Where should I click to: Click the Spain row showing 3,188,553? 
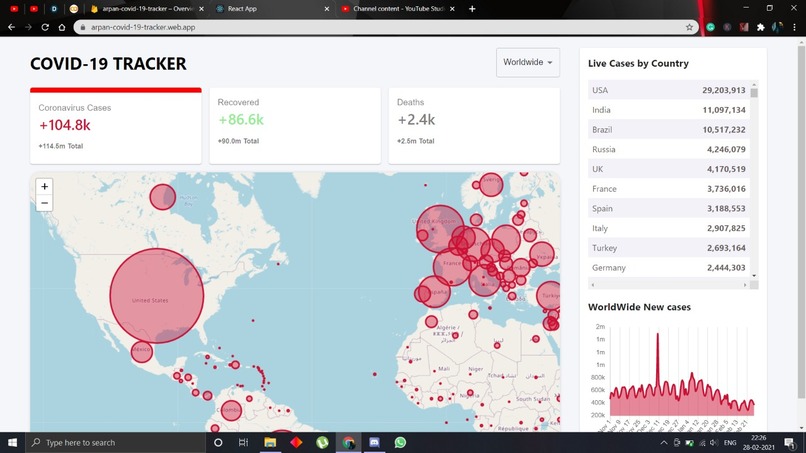coord(669,208)
